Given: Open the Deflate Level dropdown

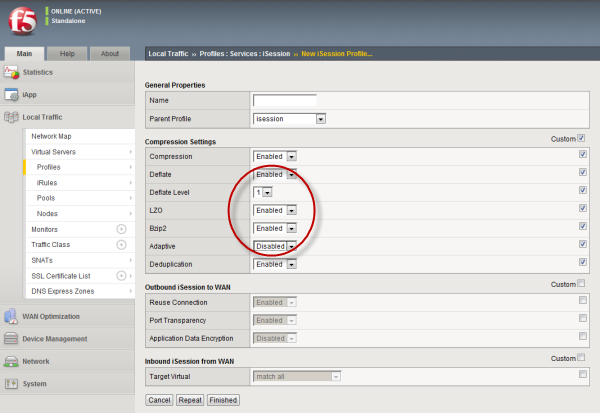Looking at the screenshot, I should pos(263,192).
